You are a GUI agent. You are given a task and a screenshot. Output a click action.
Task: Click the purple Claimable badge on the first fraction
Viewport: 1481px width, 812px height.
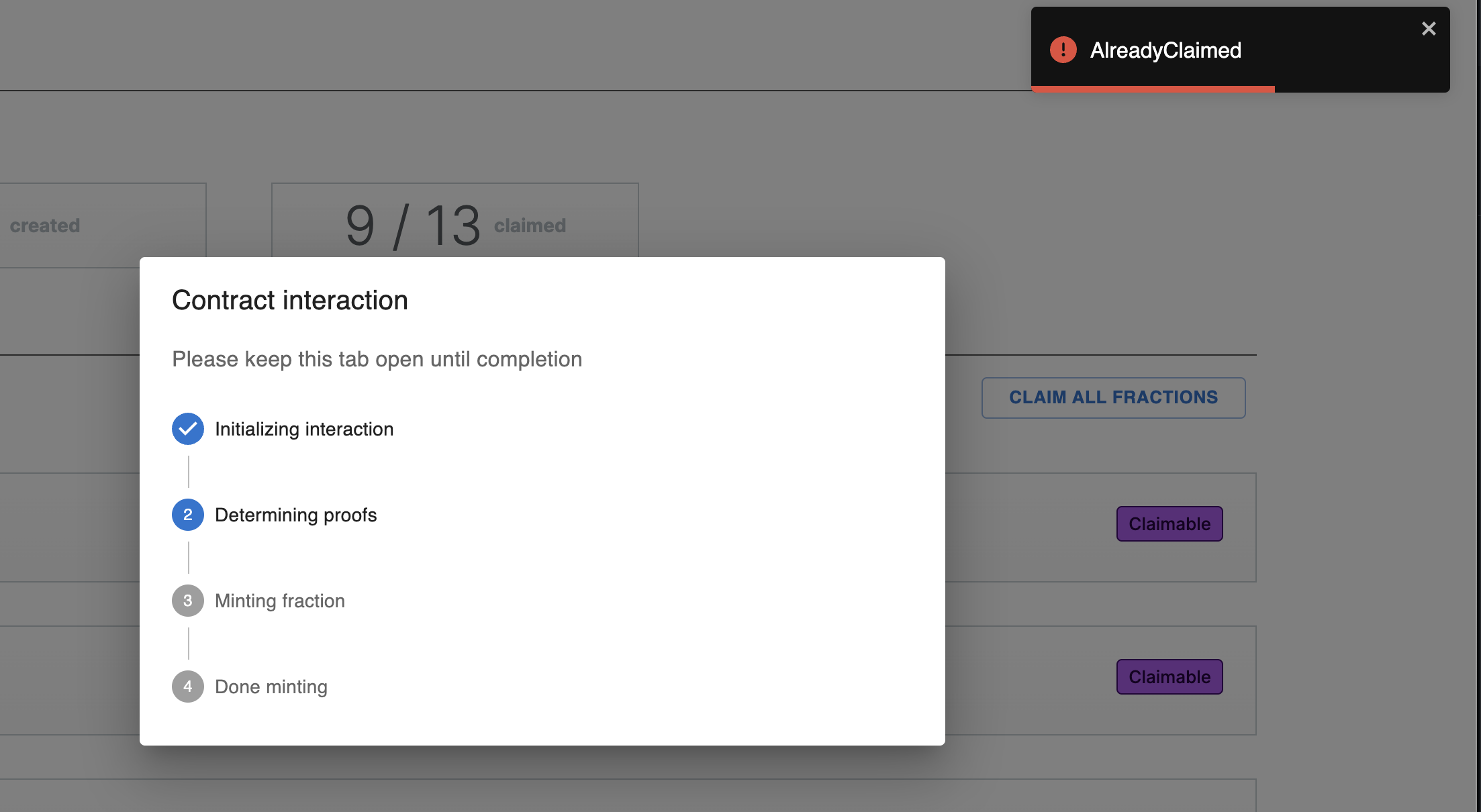point(1169,523)
